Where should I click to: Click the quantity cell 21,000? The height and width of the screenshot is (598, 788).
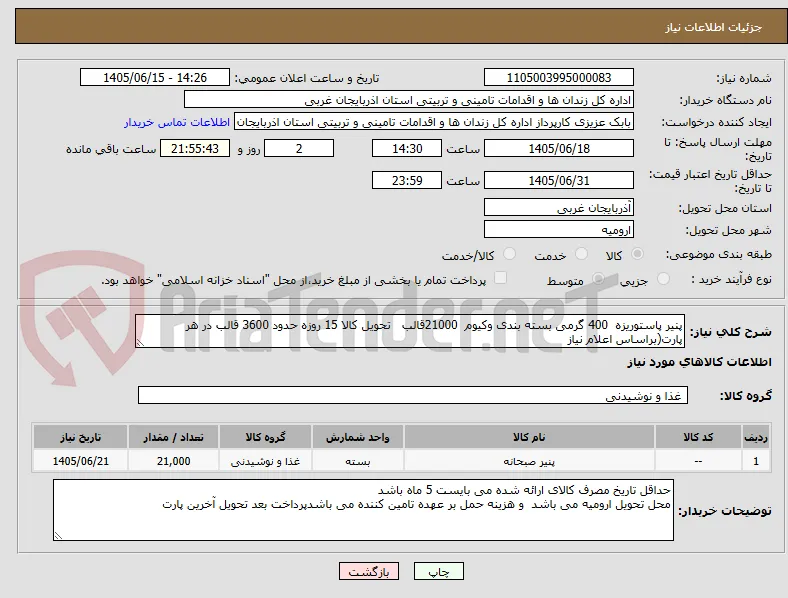[x=173, y=461]
